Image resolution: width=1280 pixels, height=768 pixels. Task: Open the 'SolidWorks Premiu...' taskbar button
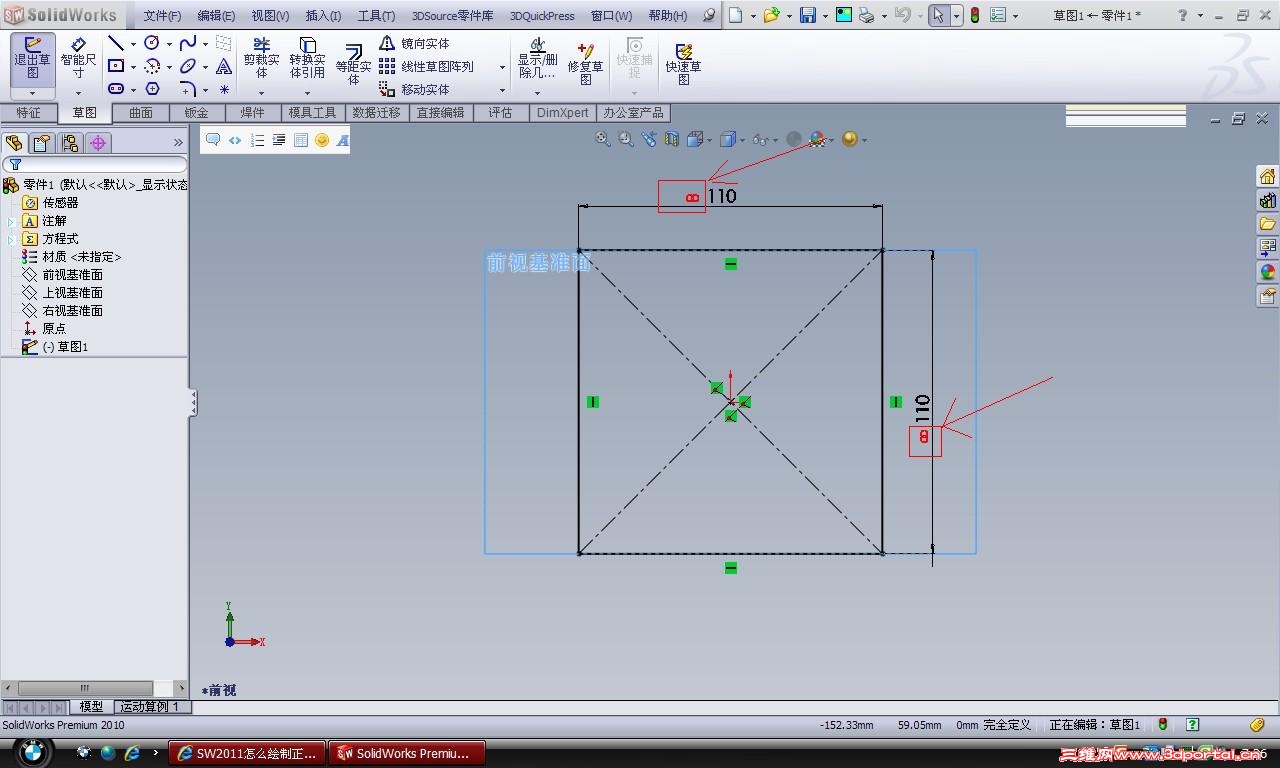(x=407, y=753)
